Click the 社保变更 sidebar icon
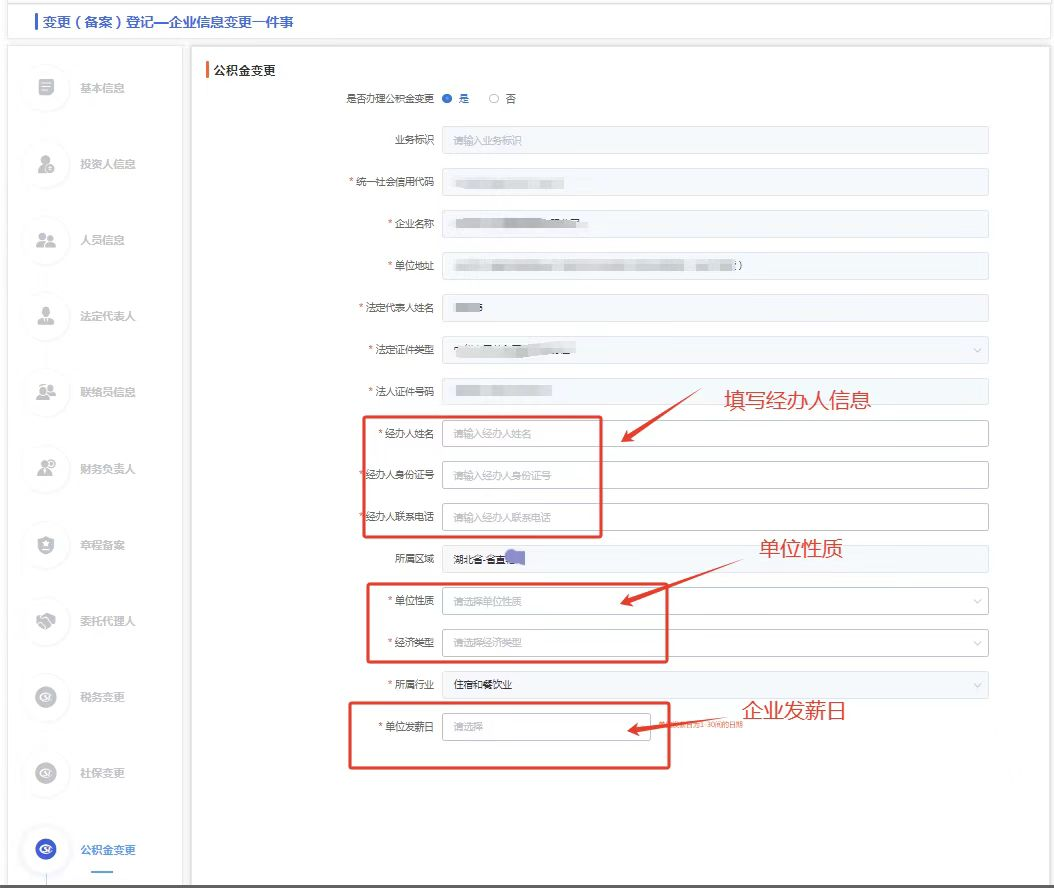Viewport: 1054px width, 888px height. (46, 773)
